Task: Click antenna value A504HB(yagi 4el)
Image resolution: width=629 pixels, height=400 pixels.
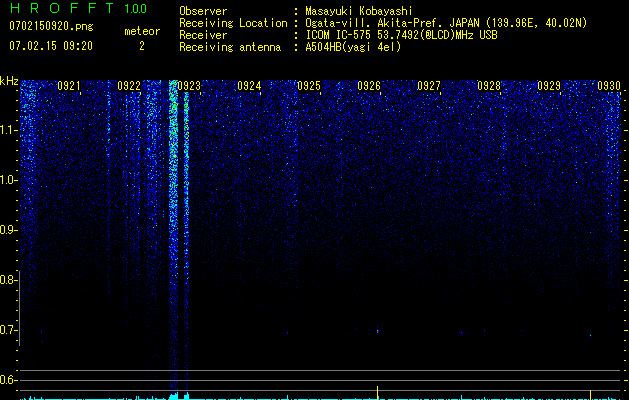Action: tap(353, 47)
